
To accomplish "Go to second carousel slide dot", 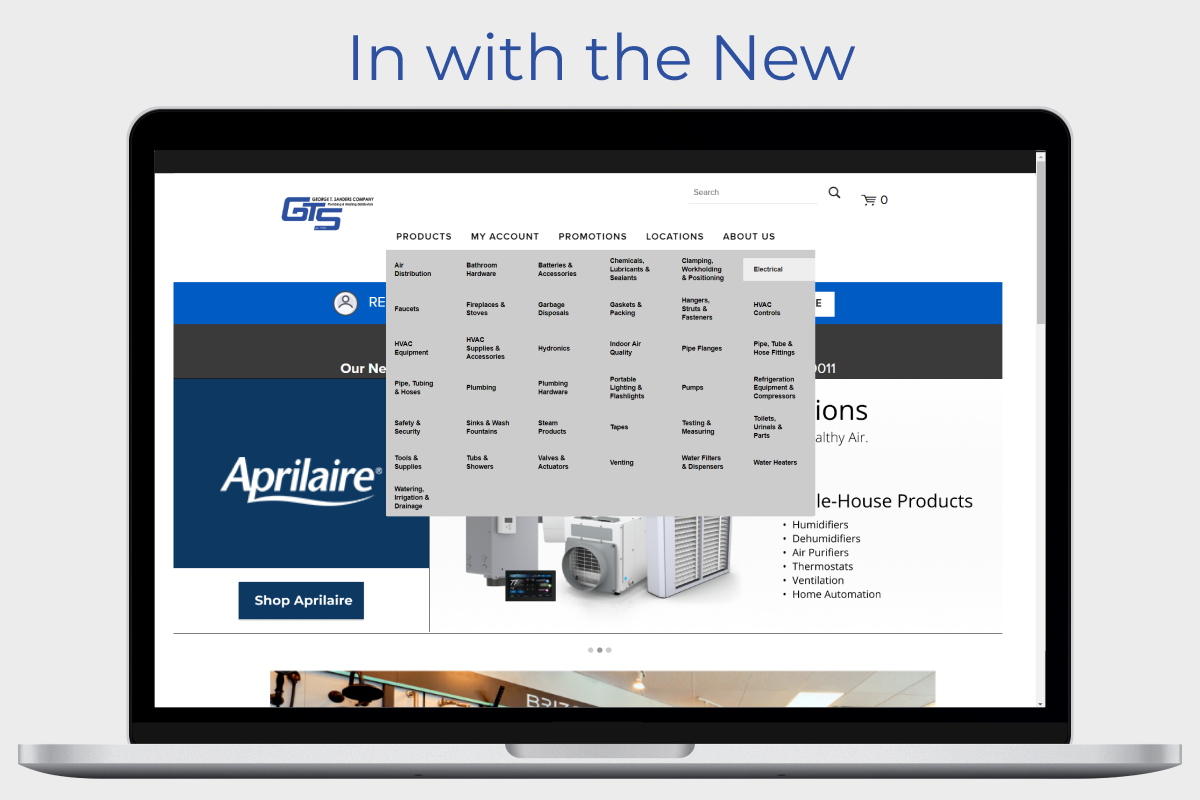I will (x=600, y=650).
